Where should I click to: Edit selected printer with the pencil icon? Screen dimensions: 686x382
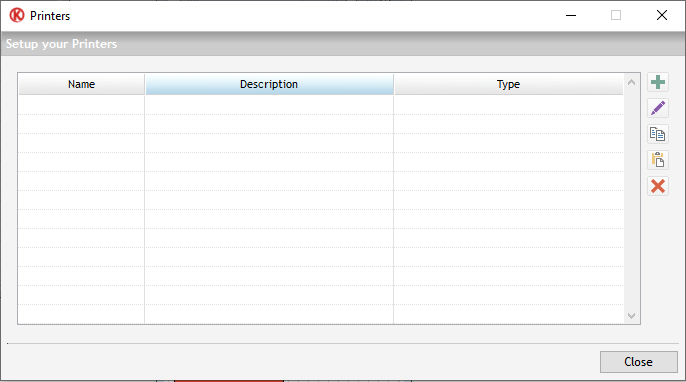(658, 108)
